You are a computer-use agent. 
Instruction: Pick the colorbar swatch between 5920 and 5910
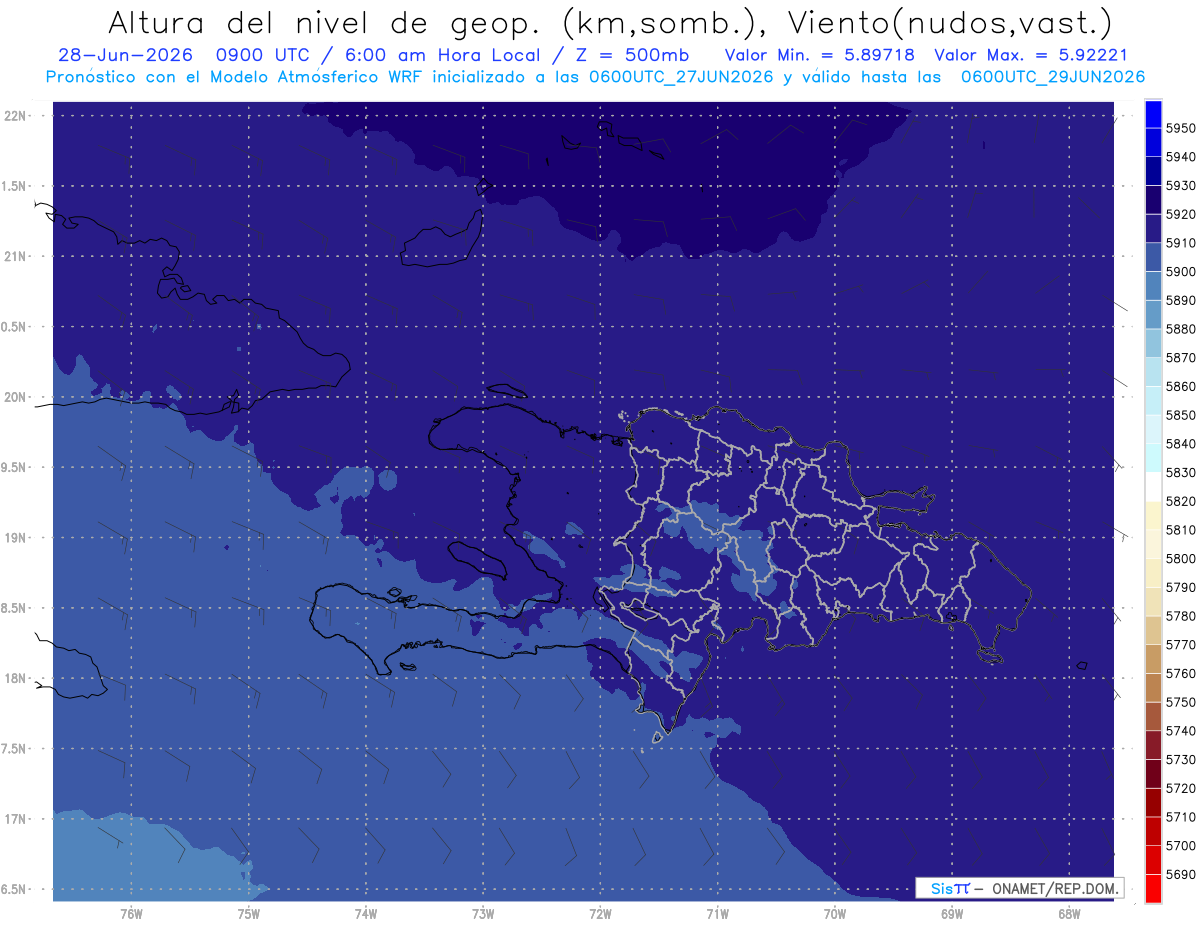[x=1153, y=228]
